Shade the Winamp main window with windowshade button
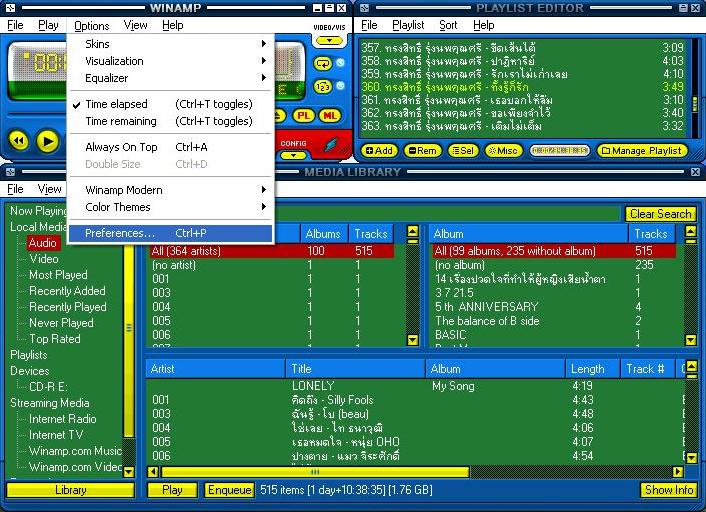Image resolution: width=706 pixels, height=512 pixels. click(330, 8)
